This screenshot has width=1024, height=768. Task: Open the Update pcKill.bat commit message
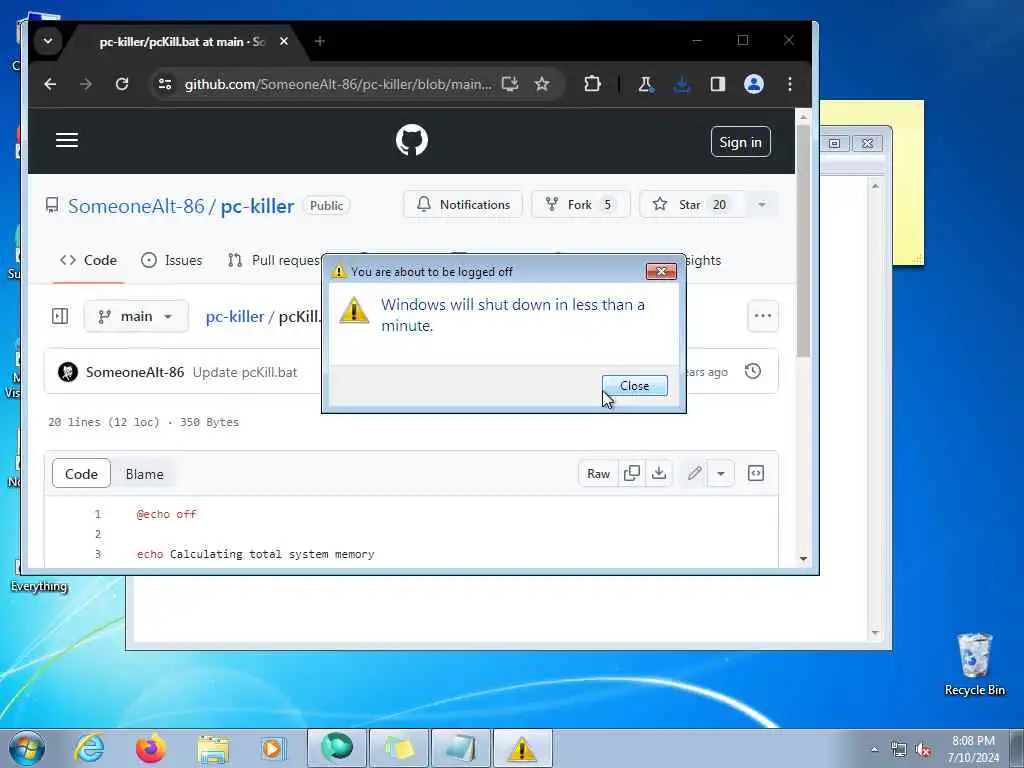[x=245, y=372]
